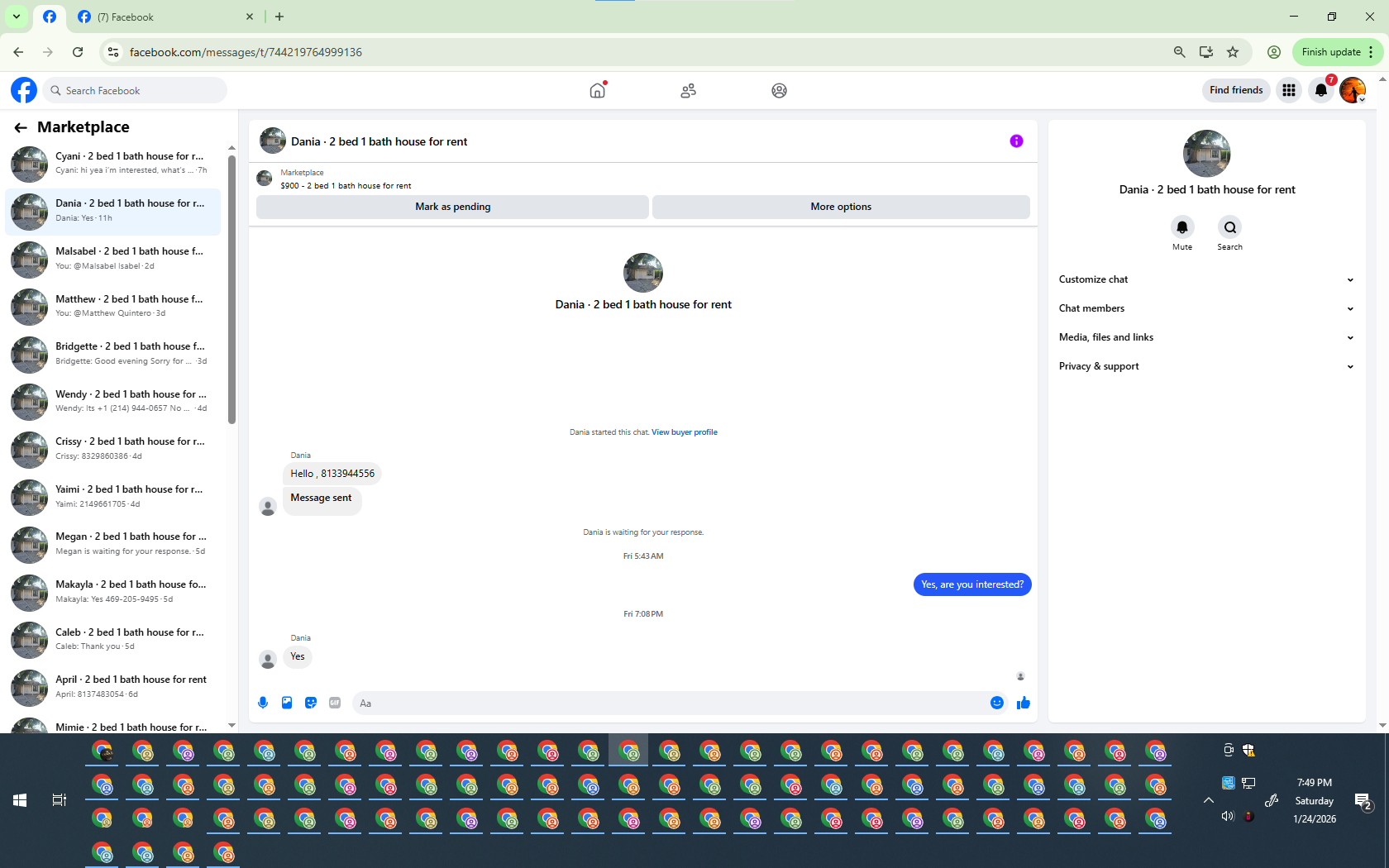Open the Facebook menu grid icon
The height and width of the screenshot is (868, 1389).
(1288, 90)
